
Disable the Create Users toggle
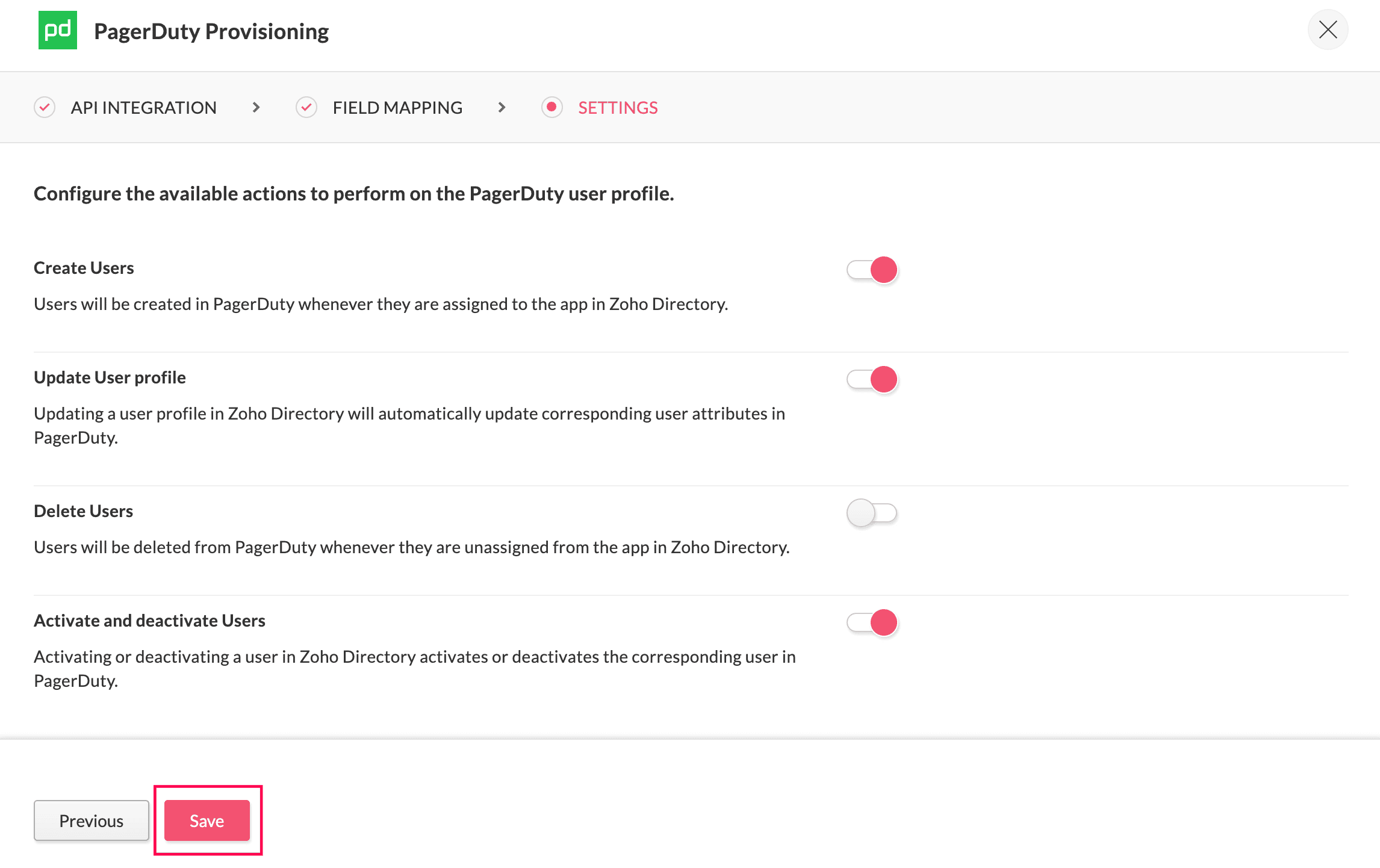(x=872, y=270)
